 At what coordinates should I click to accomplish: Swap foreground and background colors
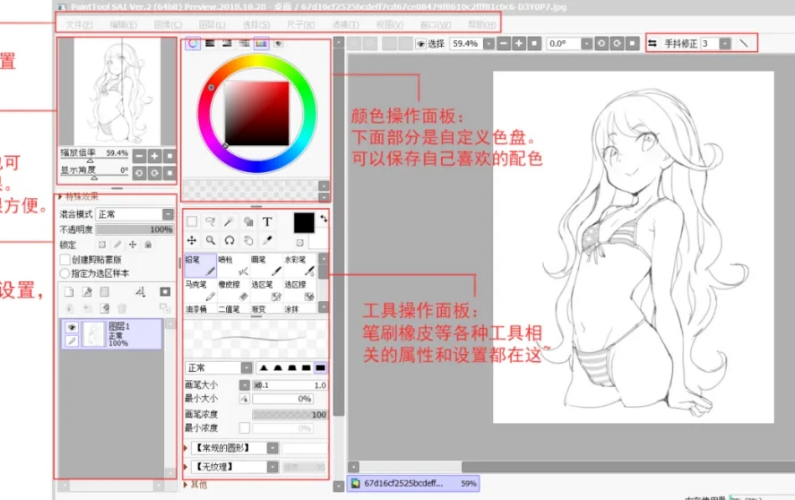pyautogui.click(x=323, y=219)
